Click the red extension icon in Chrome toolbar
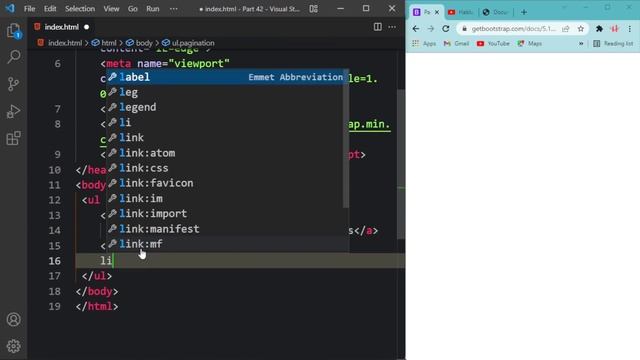640x360 pixels. (615, 29)
